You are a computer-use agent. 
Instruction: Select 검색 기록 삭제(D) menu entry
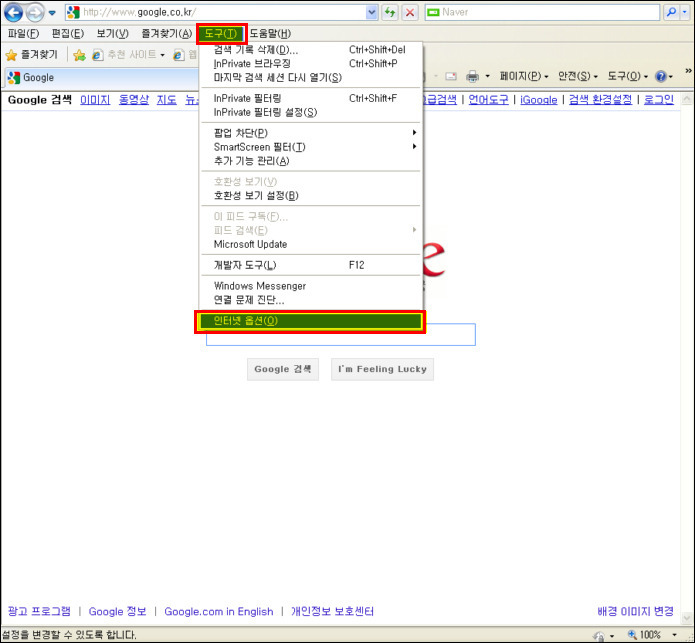(310, 50)
